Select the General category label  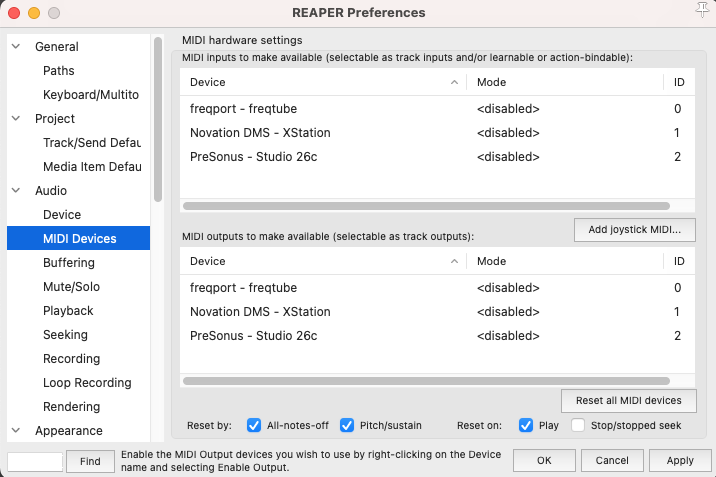point(57,47)
